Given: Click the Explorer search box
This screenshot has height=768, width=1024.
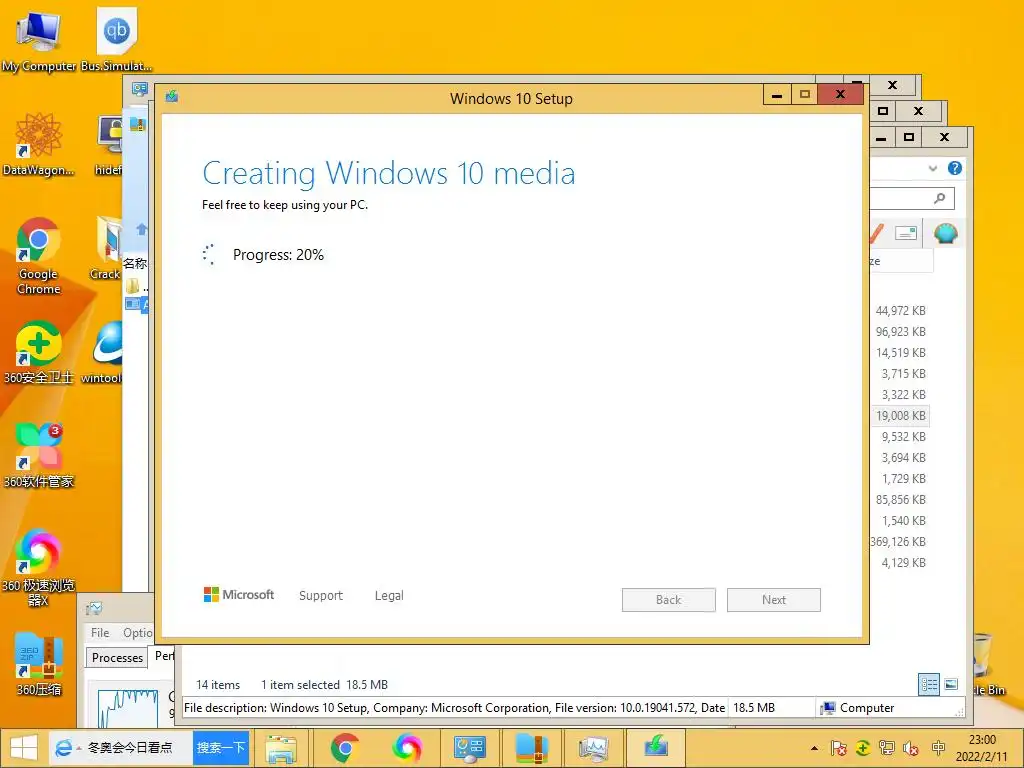Looking at the screenshot, I should pos(912,198).
